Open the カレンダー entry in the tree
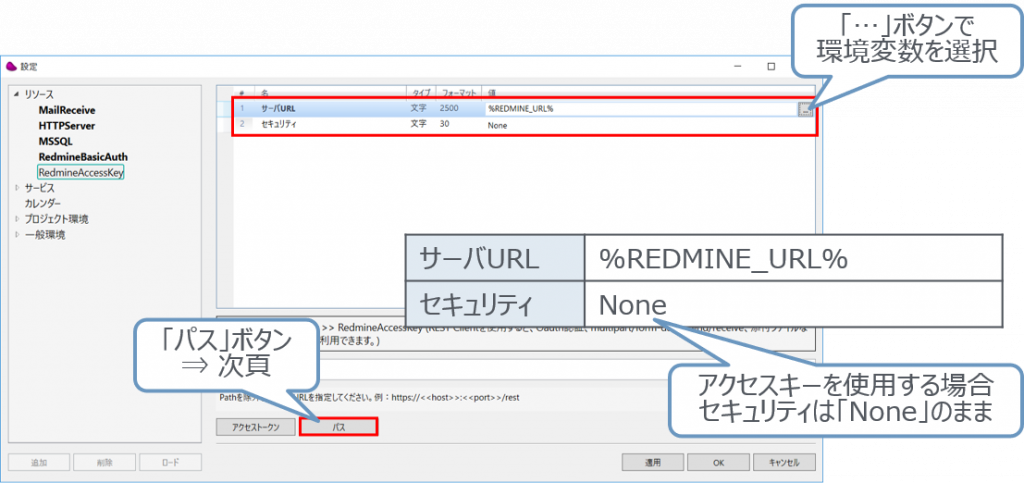The height and width of the screenshot is (483, 1024). [43, 203]
